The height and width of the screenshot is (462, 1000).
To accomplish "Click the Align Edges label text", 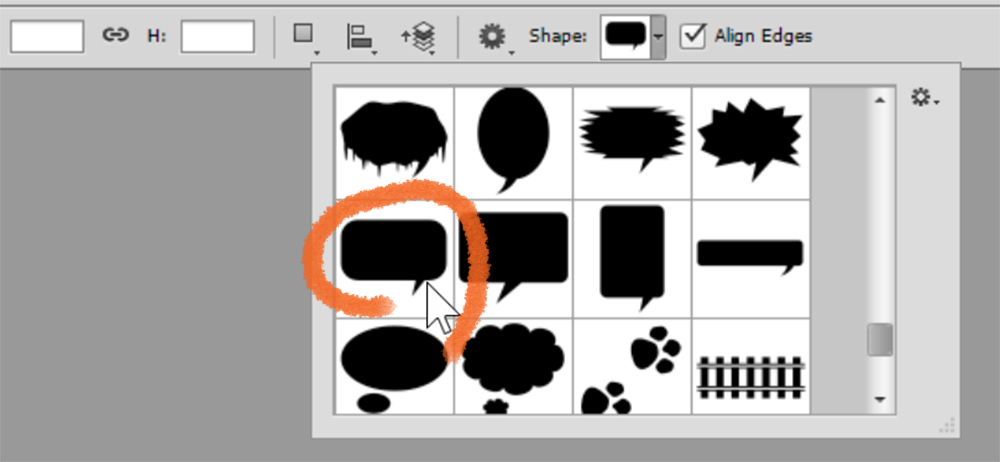I will (x=763, y=36).
